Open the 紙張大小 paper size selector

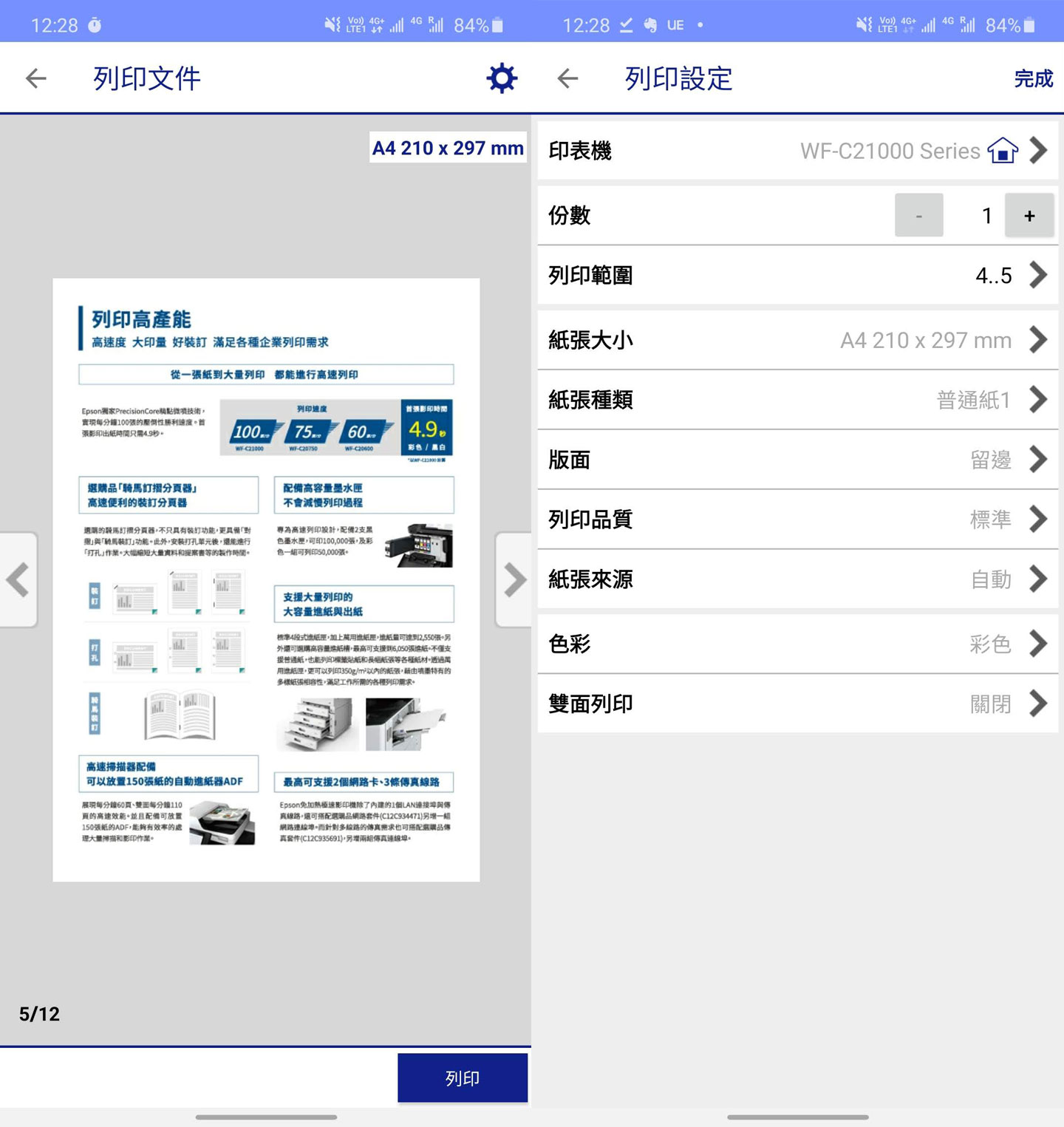pos(798,340)
